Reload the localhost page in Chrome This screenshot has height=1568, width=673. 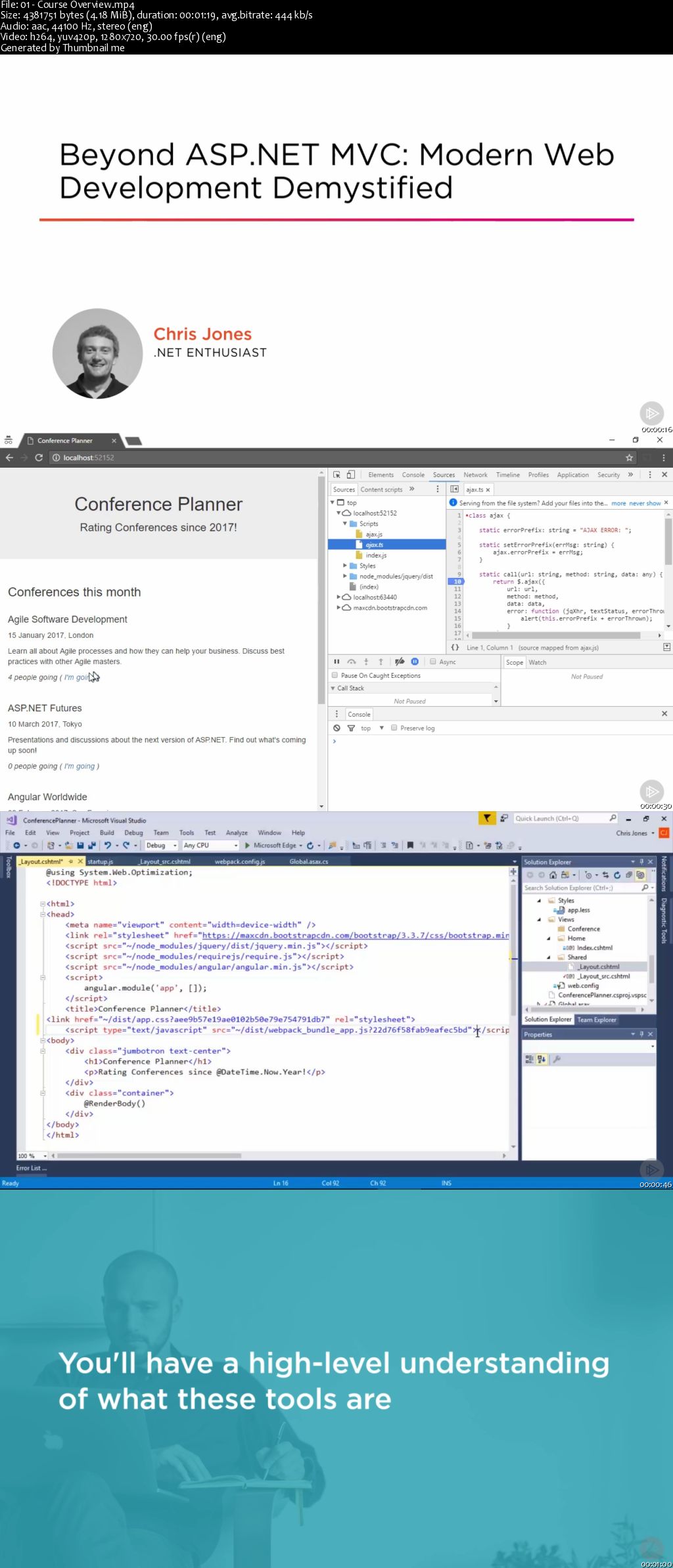(x=39, y=457)
